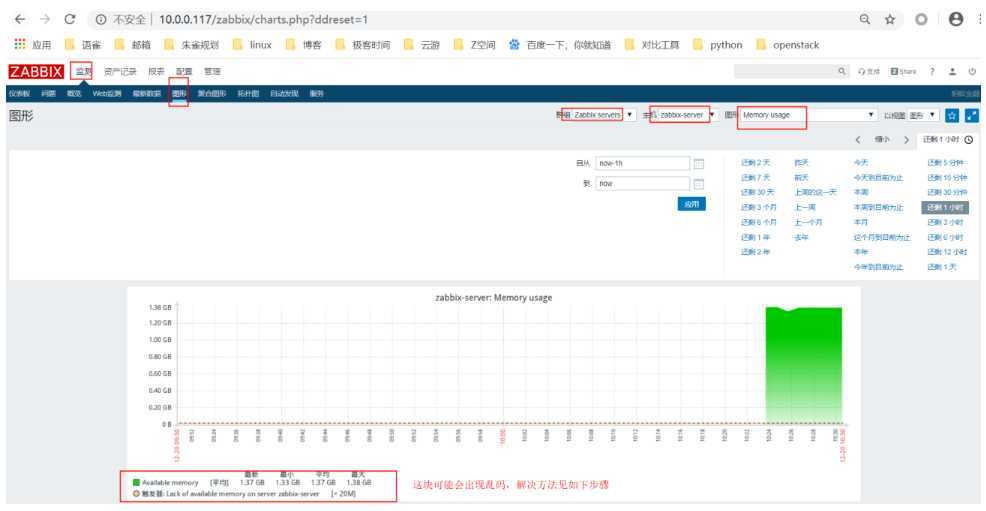Open the Share link in header
Image resolution: width=986 pixels, height=511 pixels.
[903, 72]
